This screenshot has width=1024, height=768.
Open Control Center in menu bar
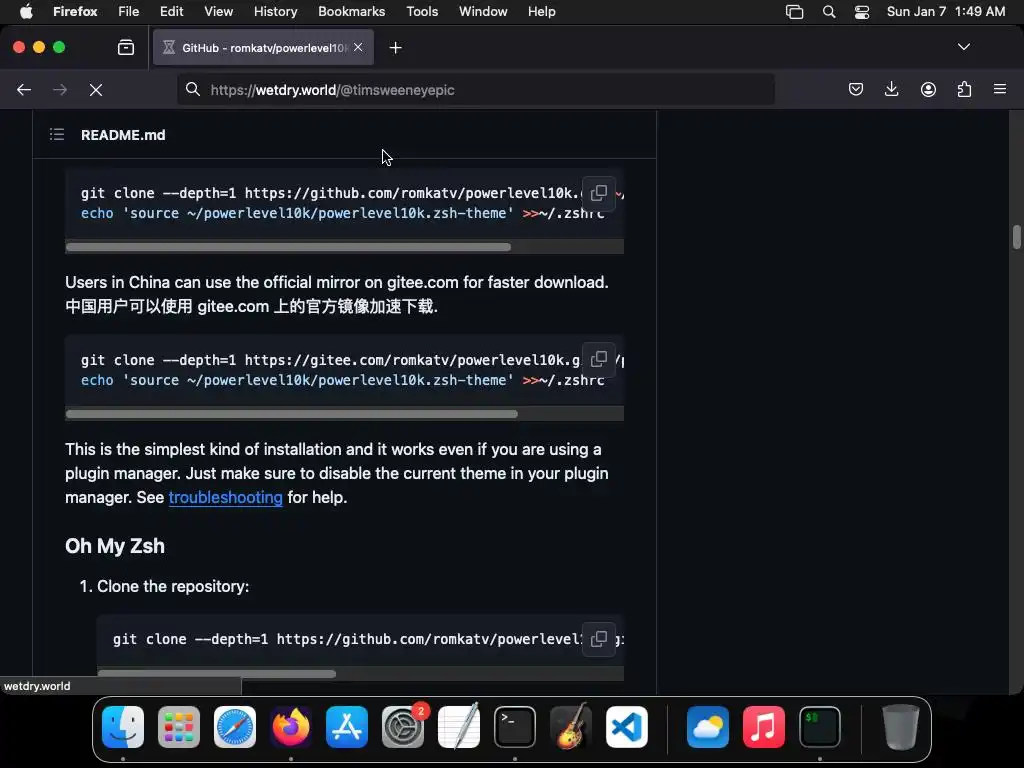862,12
